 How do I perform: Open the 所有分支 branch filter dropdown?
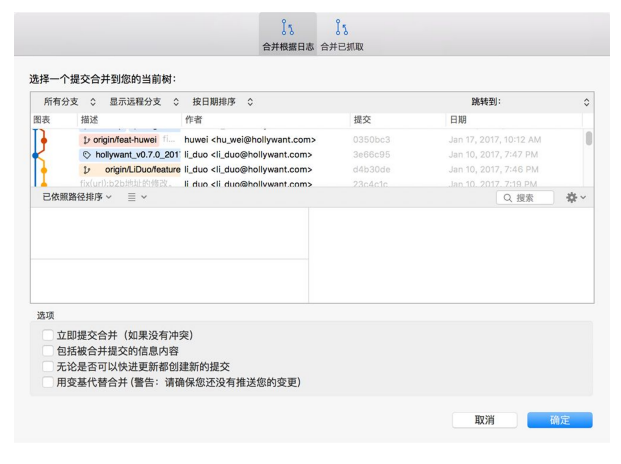(69, 102)
